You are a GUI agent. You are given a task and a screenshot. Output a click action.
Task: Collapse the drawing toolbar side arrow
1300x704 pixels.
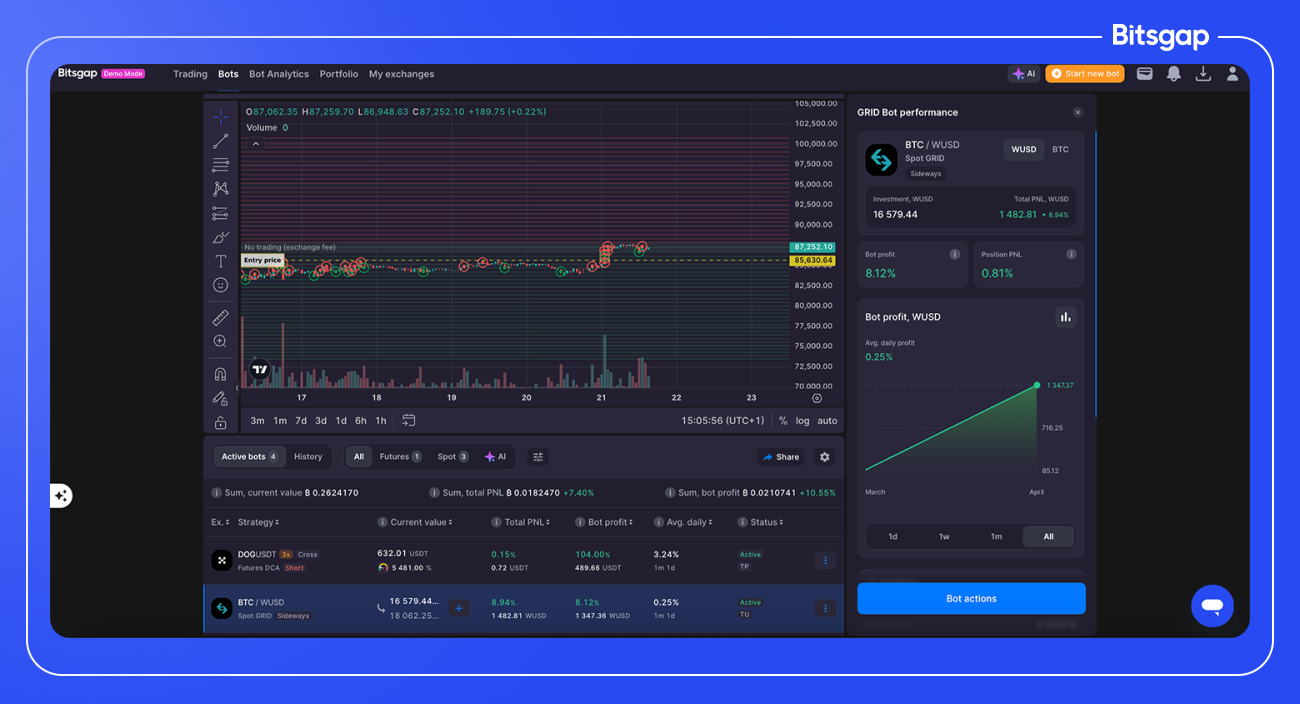click(x=237, y=388)
